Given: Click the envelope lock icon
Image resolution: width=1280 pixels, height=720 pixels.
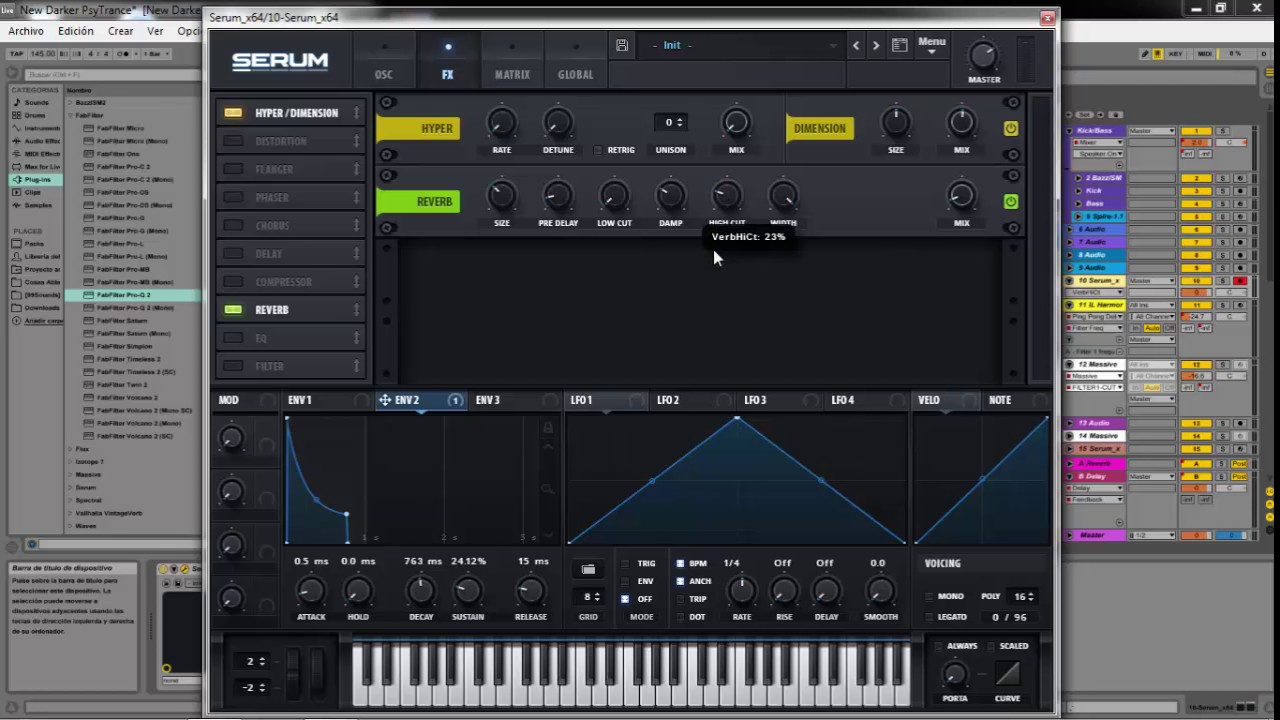Looking at the screenshot, I should (547, 428).
